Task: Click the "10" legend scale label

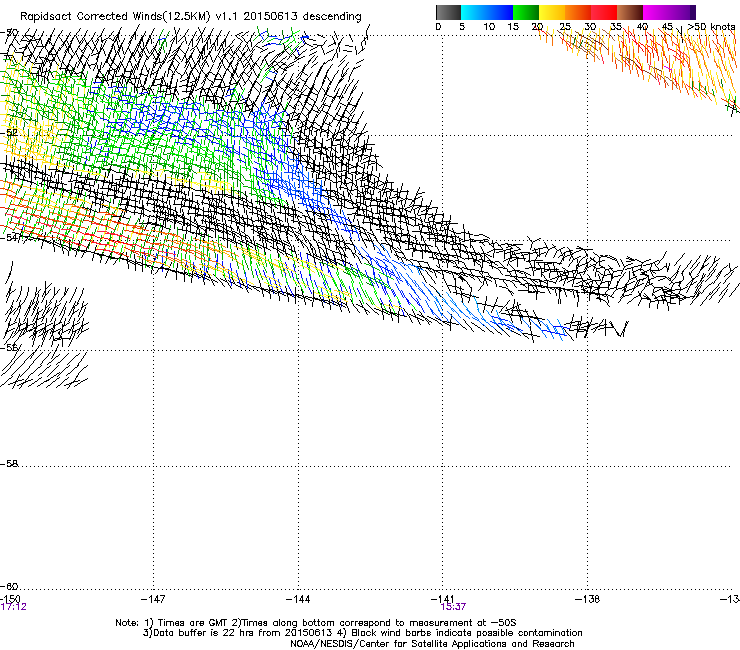Action: coord(489,27)
